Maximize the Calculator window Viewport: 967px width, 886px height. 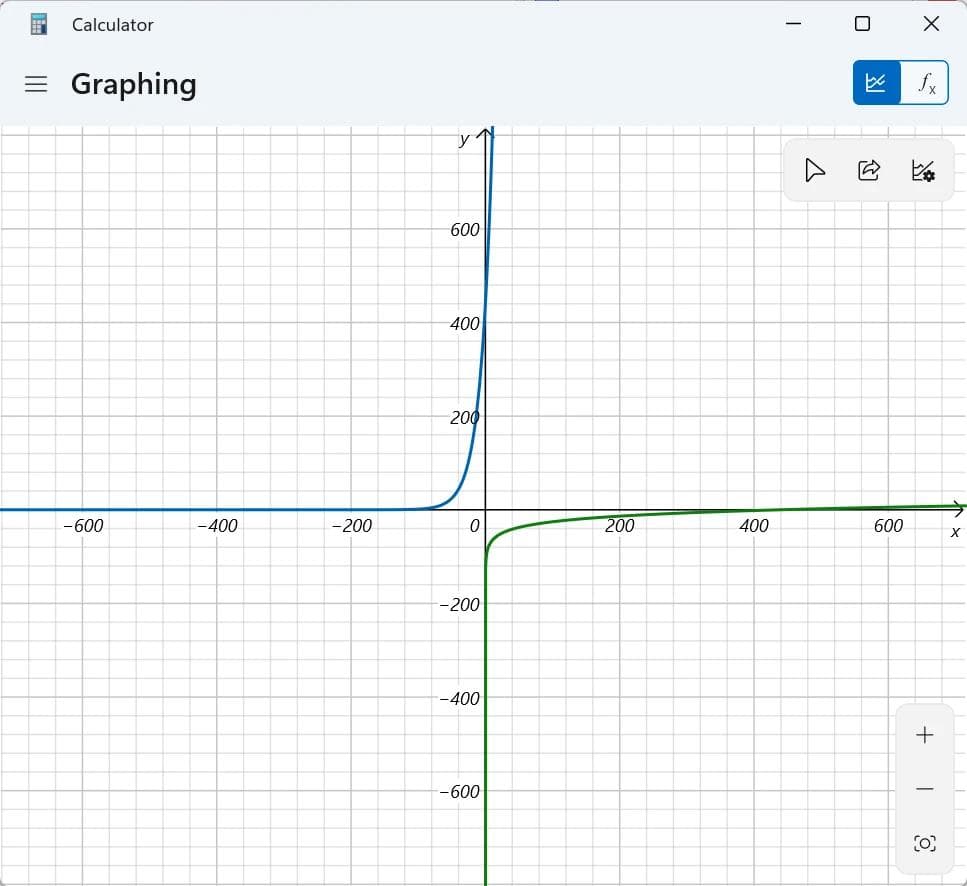pyautogui.click(x=862, y=24)
